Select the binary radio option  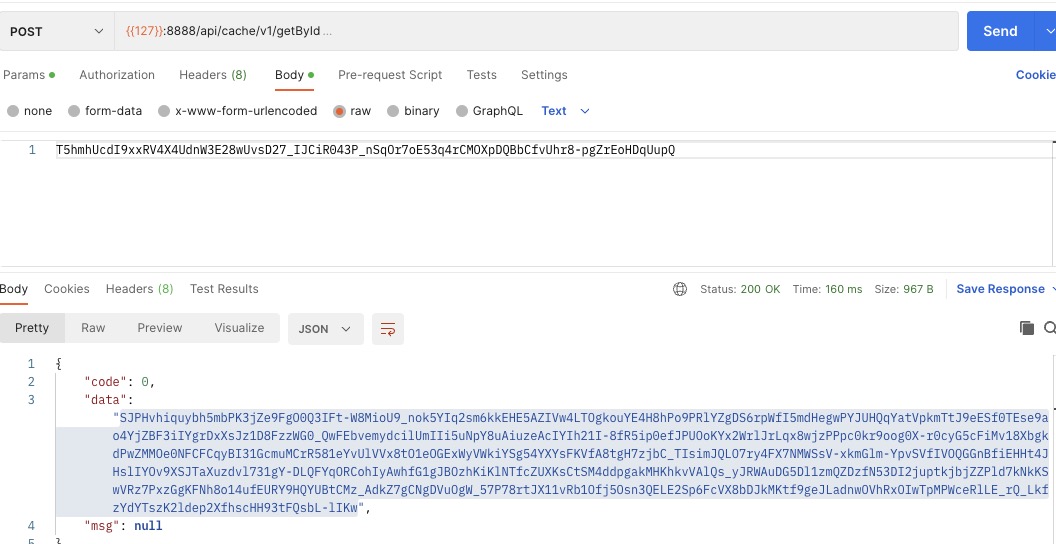point(393,111)
